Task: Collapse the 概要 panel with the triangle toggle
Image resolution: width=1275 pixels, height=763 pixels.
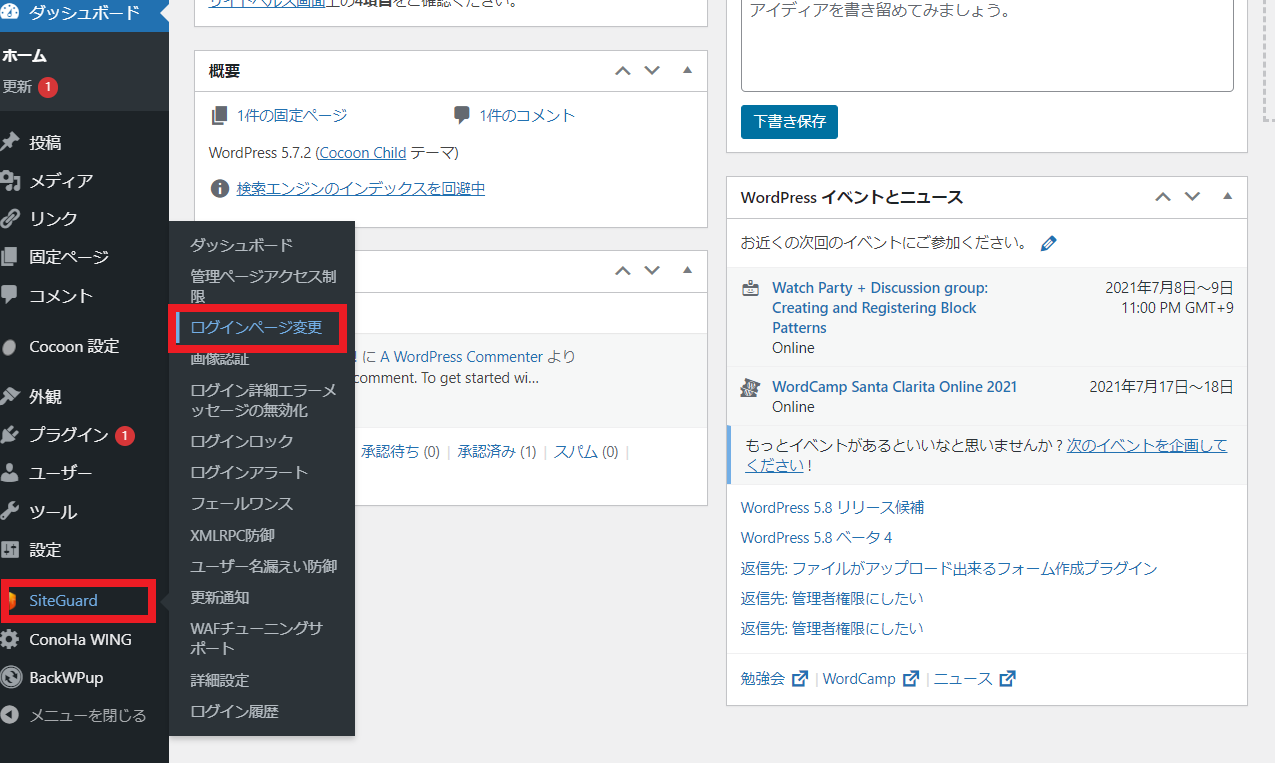Action: pos(687,70)
